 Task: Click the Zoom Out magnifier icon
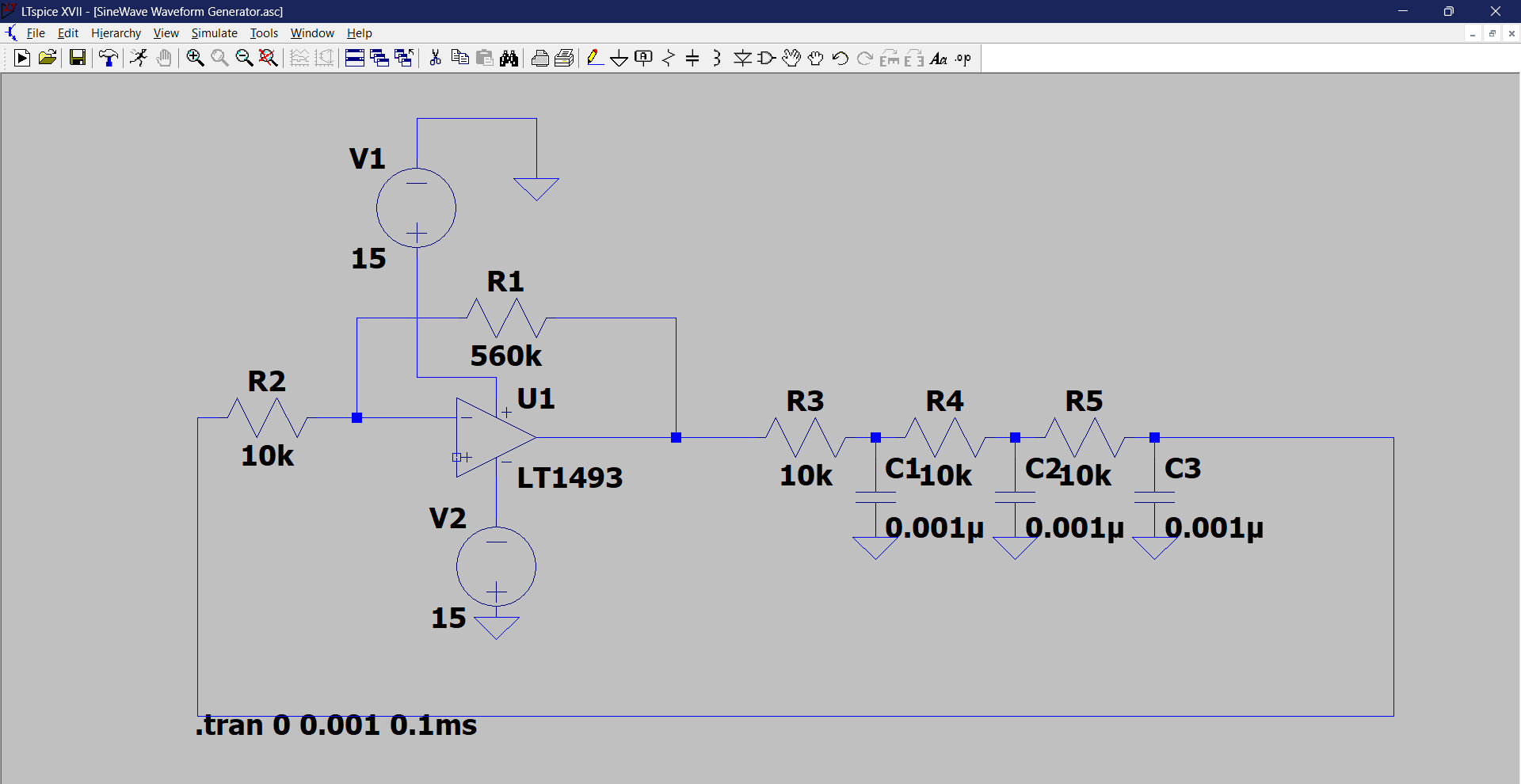coord(244,58)
